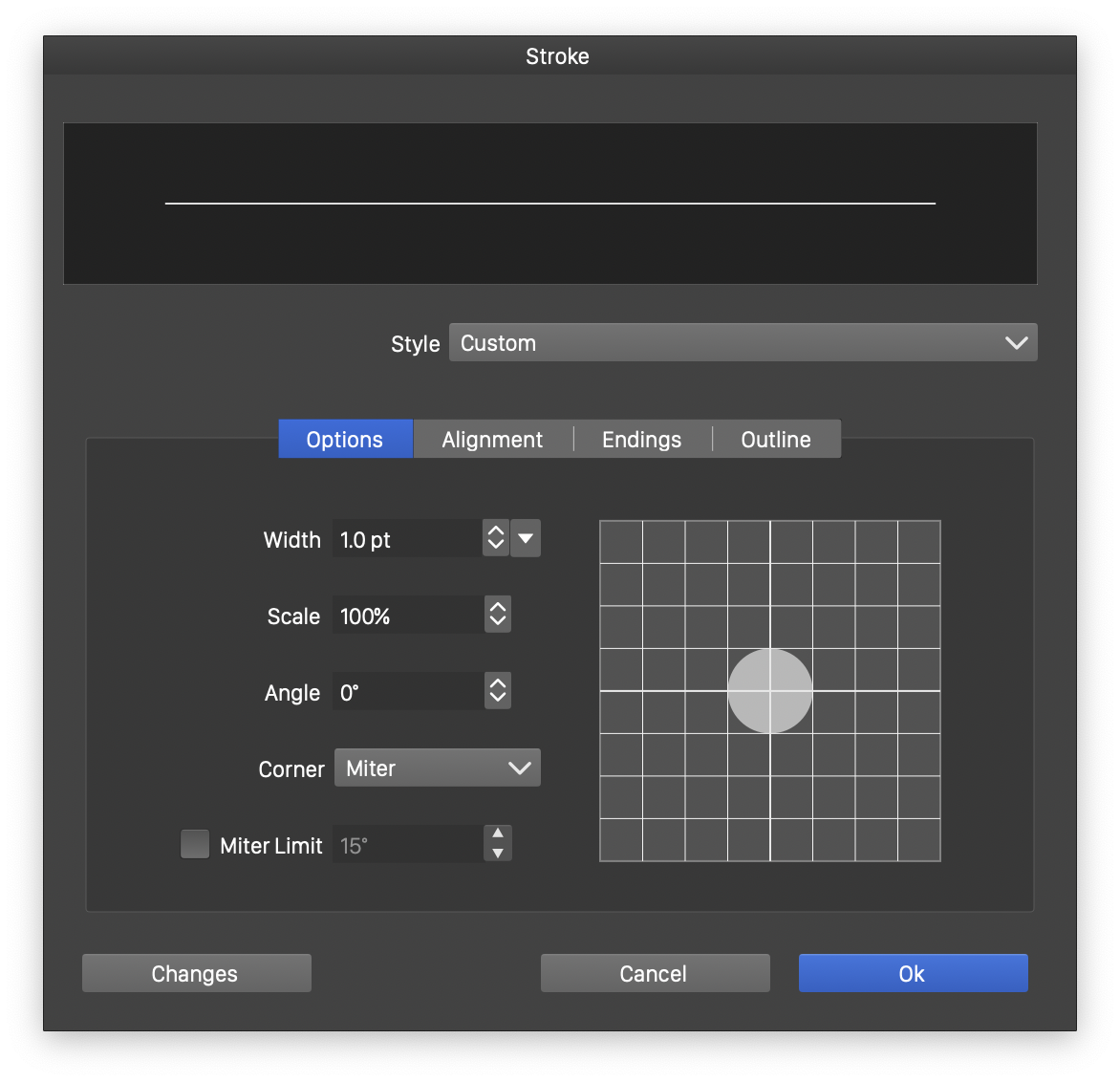This screenshot has width=1120, height=1082.
Task: Switch to the Options tab
Action: pos(345,439)
